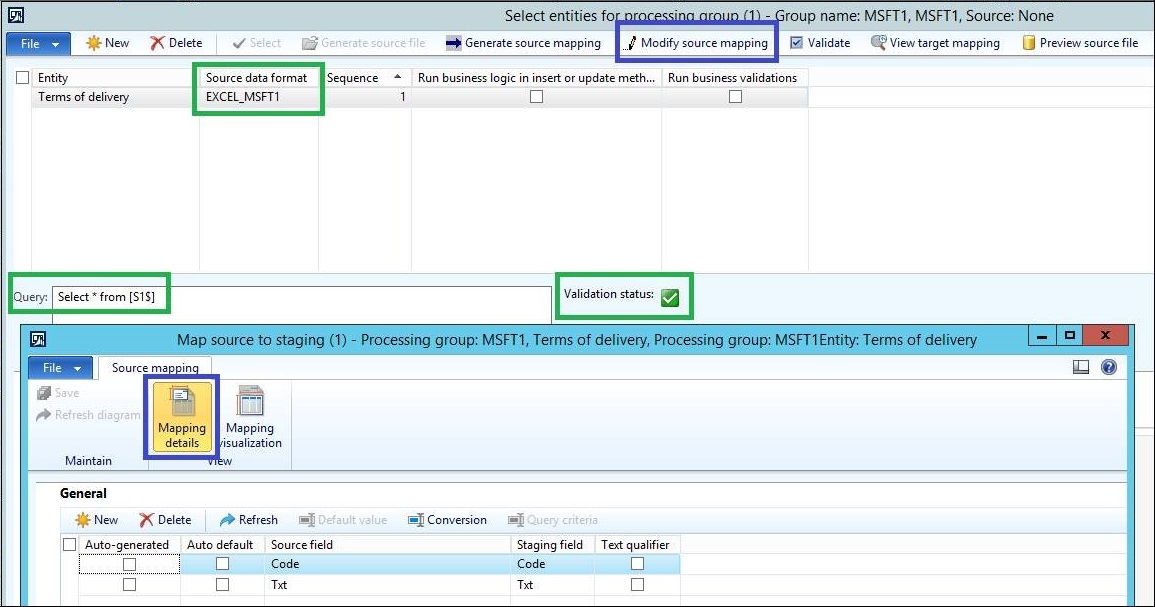Open View target mapping
Image resolution: width=1155 pixels, height=607 pixels.
934,43
